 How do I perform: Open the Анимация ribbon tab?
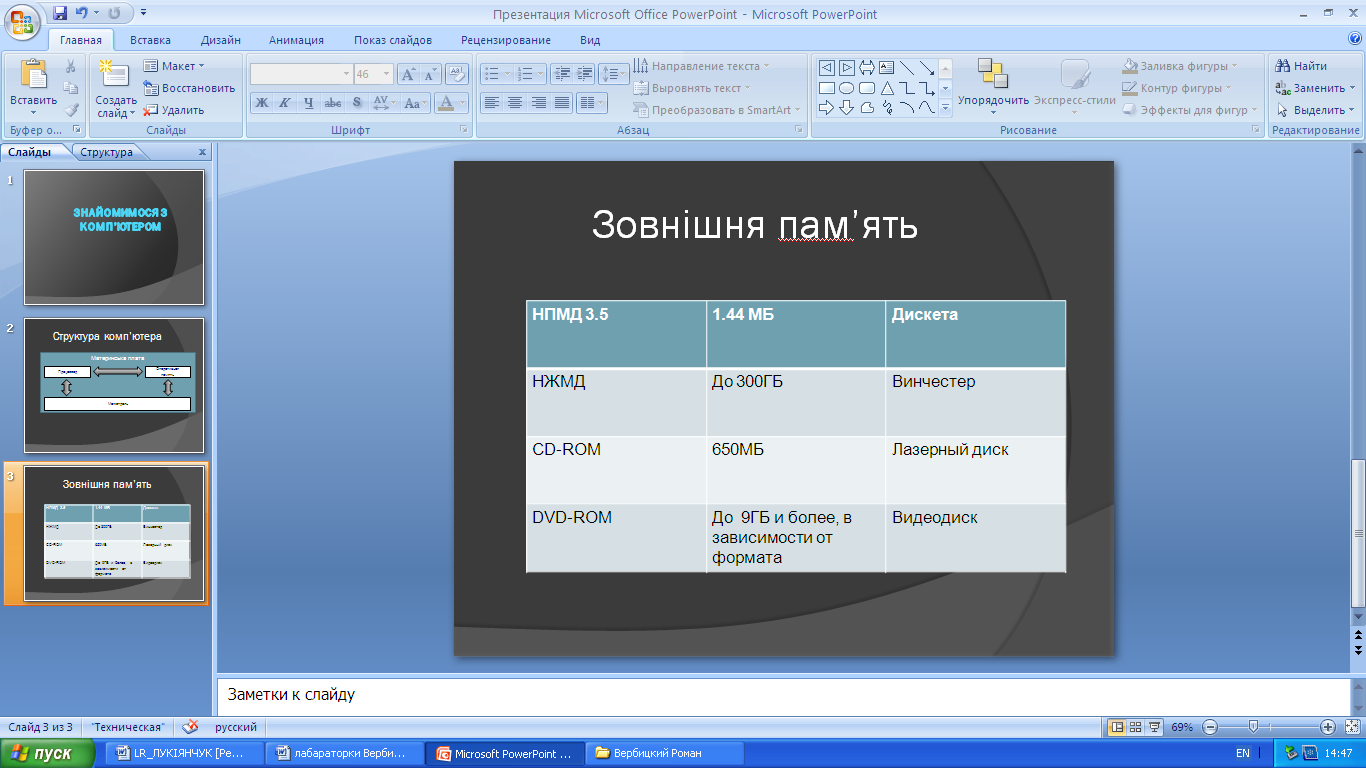pyautogui.click(x=296, y=40)
